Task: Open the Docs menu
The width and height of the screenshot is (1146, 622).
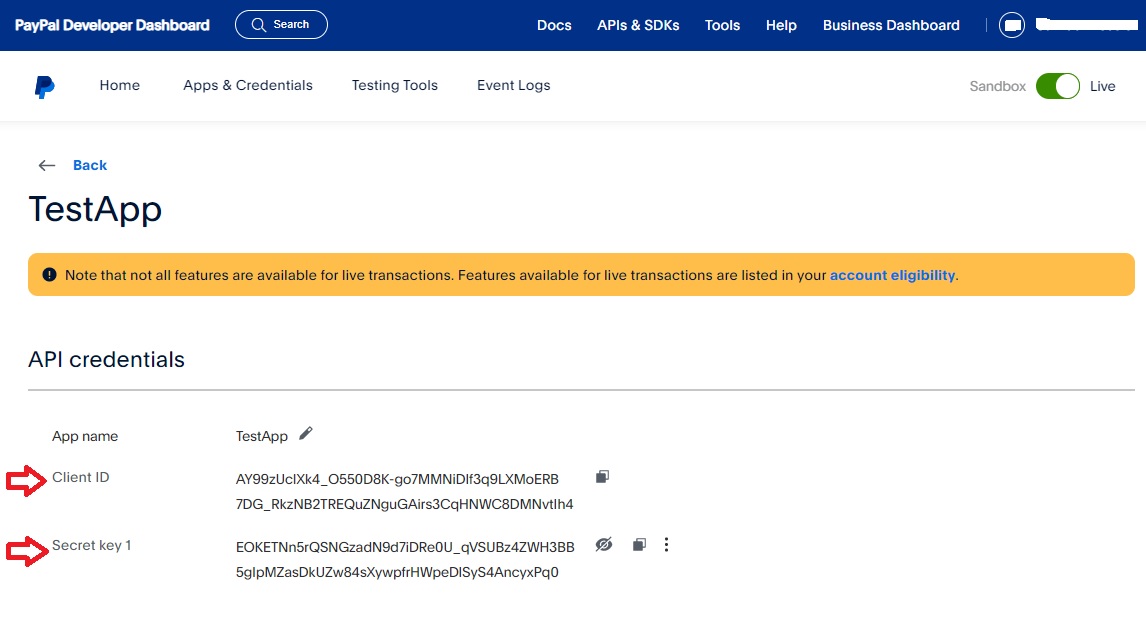Action: pyautogui.click(x=554, y=26)
